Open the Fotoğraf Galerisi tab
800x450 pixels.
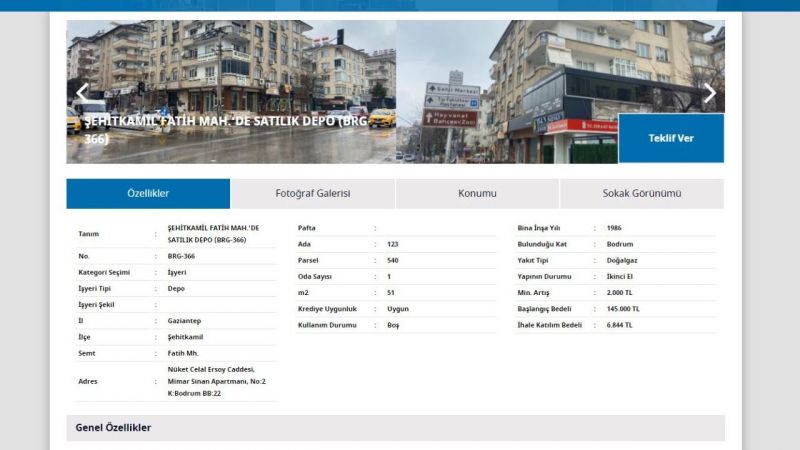pos(313,193)
